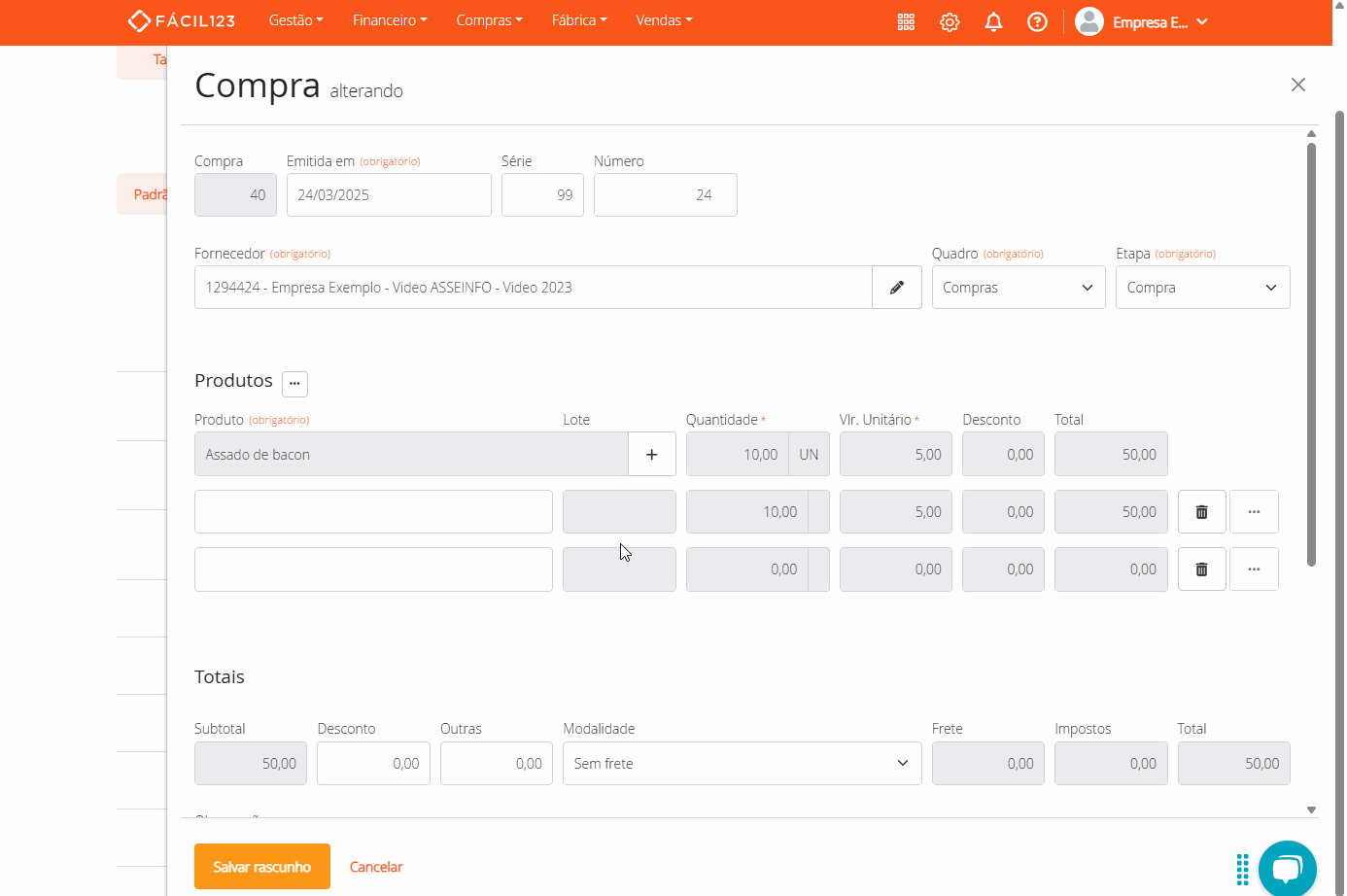Close the Compra dialog with the X
The image size is (1347, 896).
pos(1297,86)
